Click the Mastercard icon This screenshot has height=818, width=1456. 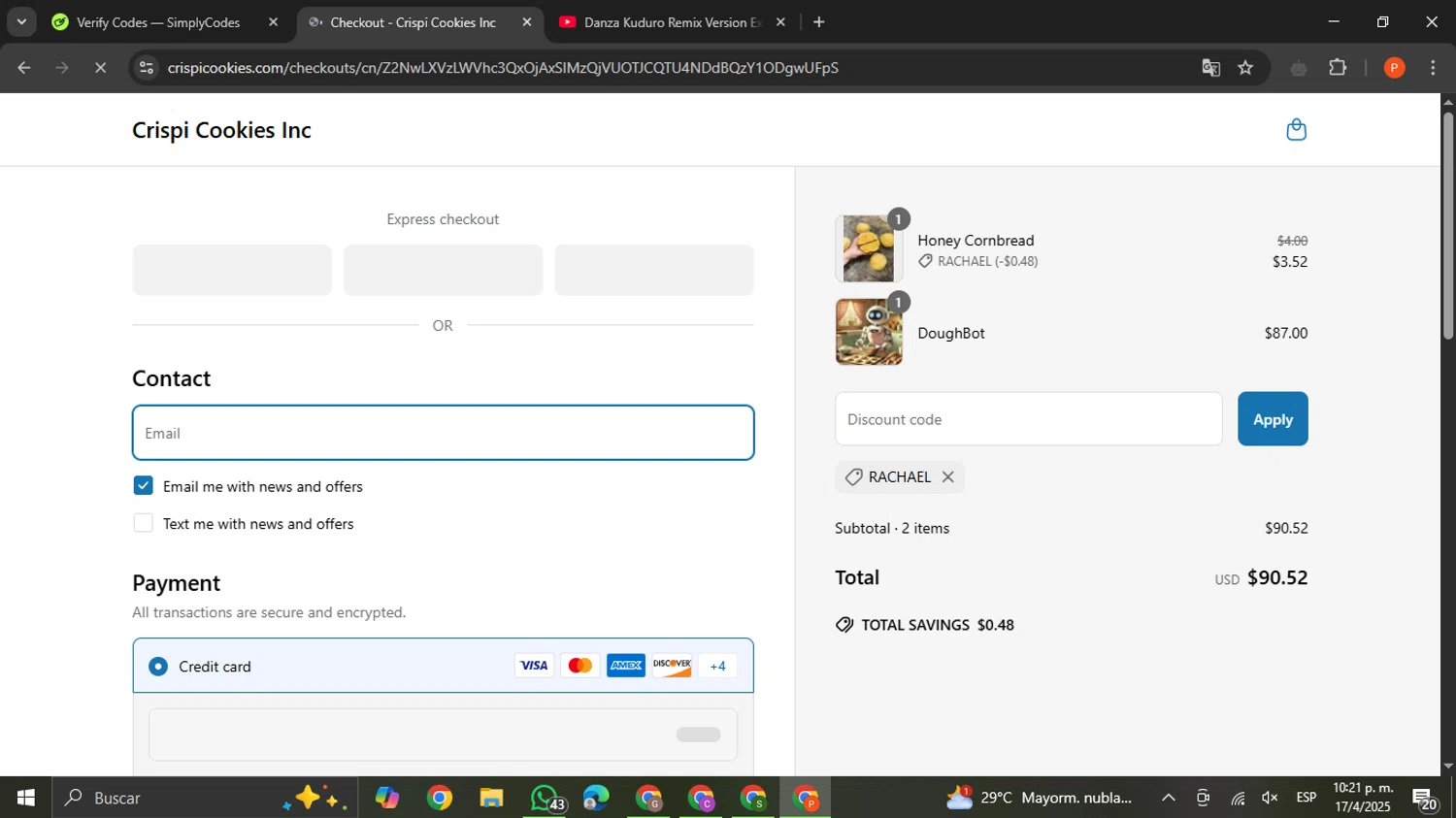580,666
